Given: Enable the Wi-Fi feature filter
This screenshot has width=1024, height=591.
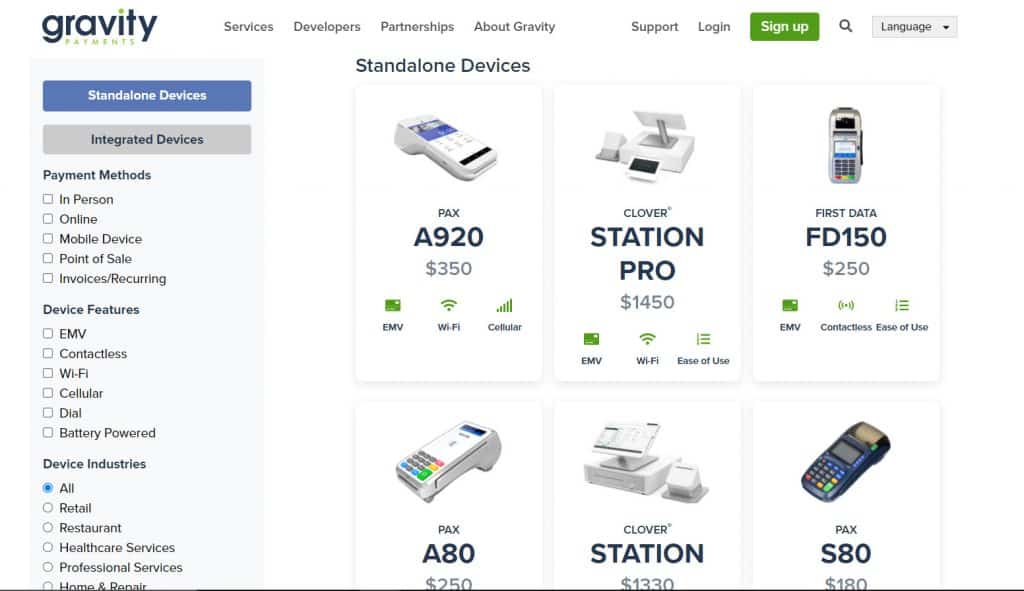Looking at the screenshot, I should 48,374.
